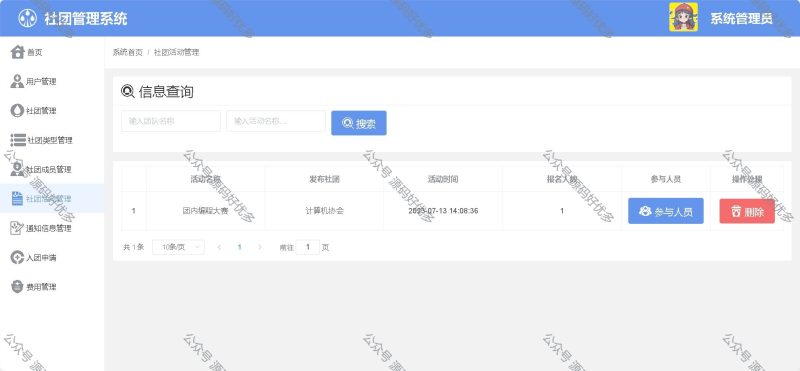Open 参与人员 for 团内编程大赛
The height and width of the screenshot is (371, 800).
666,211
